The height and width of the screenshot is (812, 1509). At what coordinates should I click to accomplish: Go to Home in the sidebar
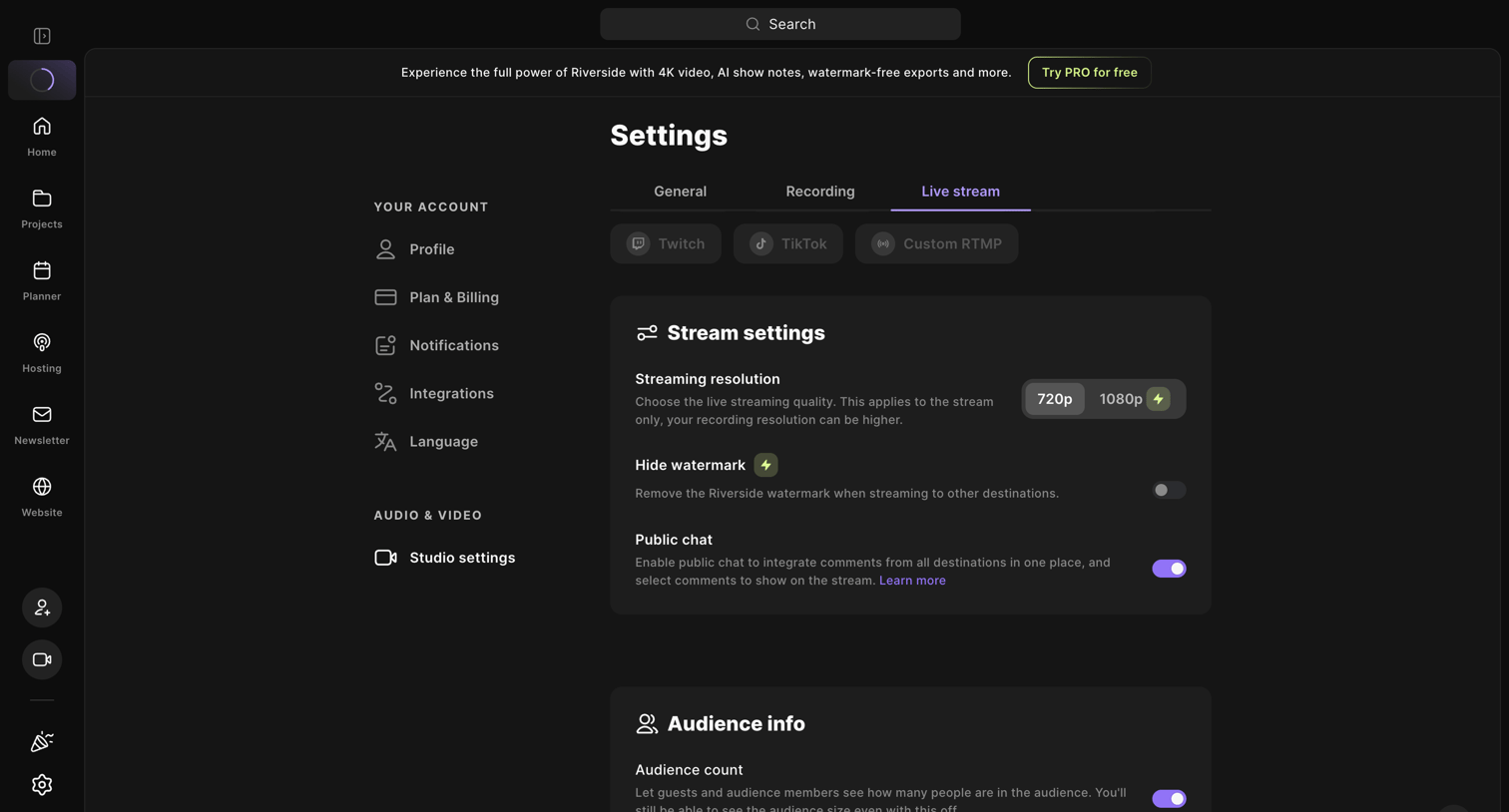coord(42,137)
